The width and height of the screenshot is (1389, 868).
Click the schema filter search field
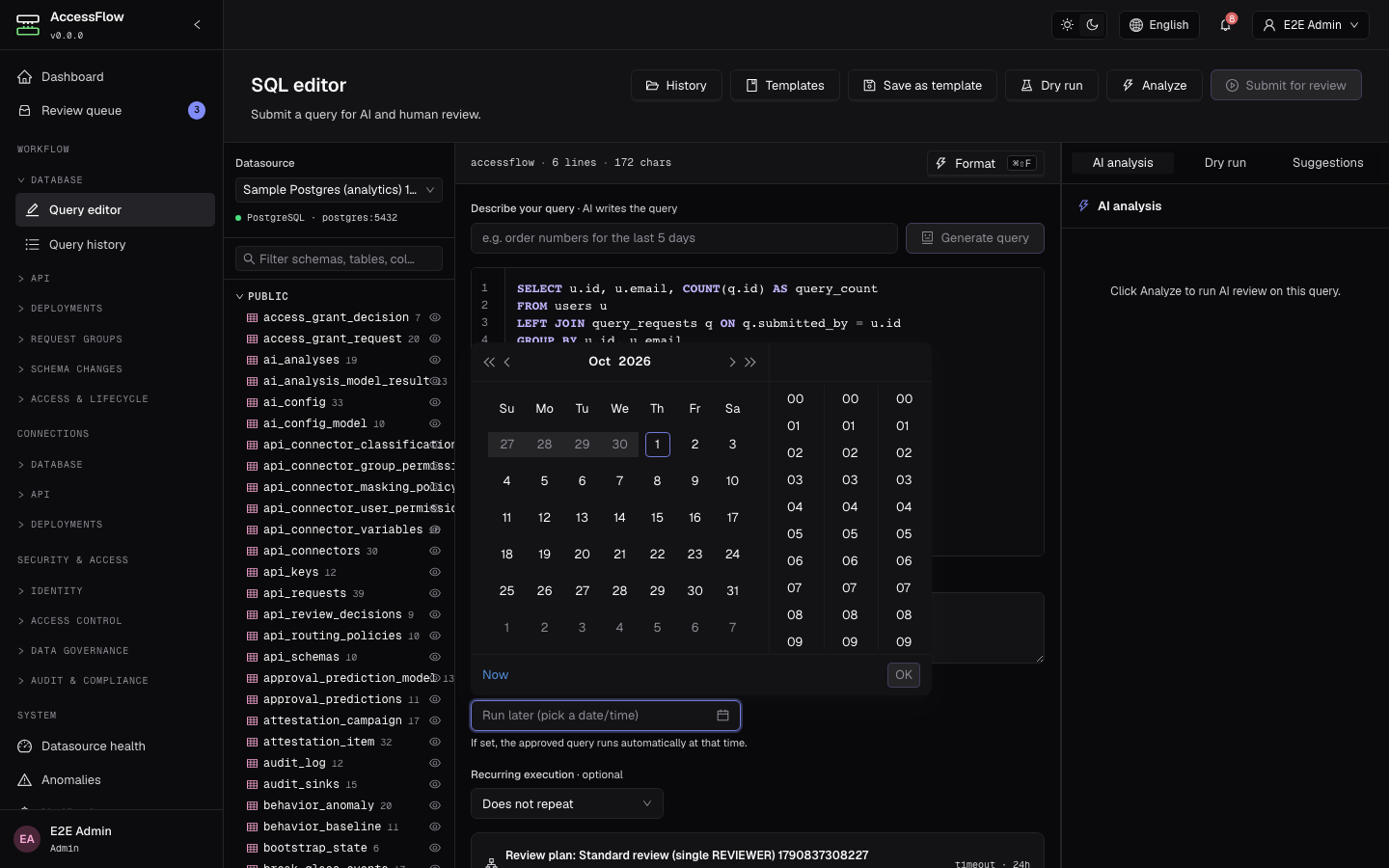pos(339,258)
